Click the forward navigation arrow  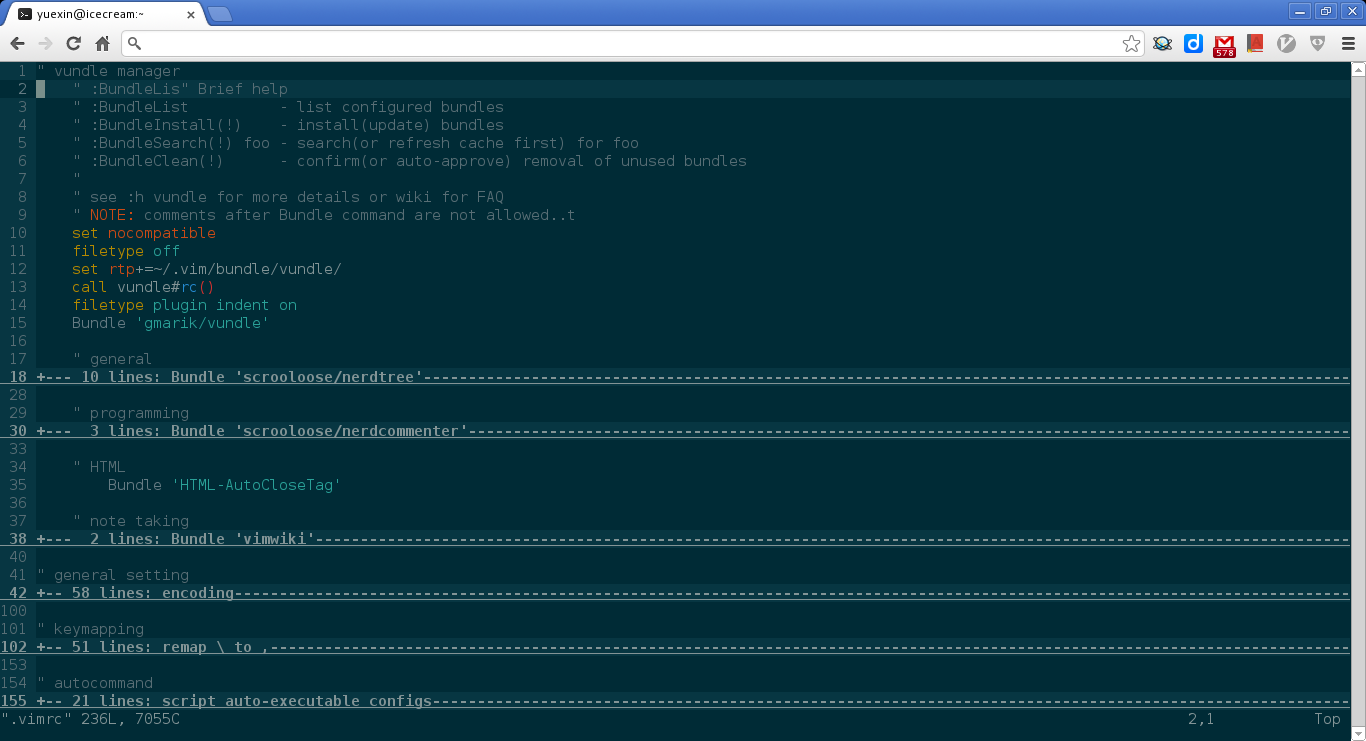point(45,43)
